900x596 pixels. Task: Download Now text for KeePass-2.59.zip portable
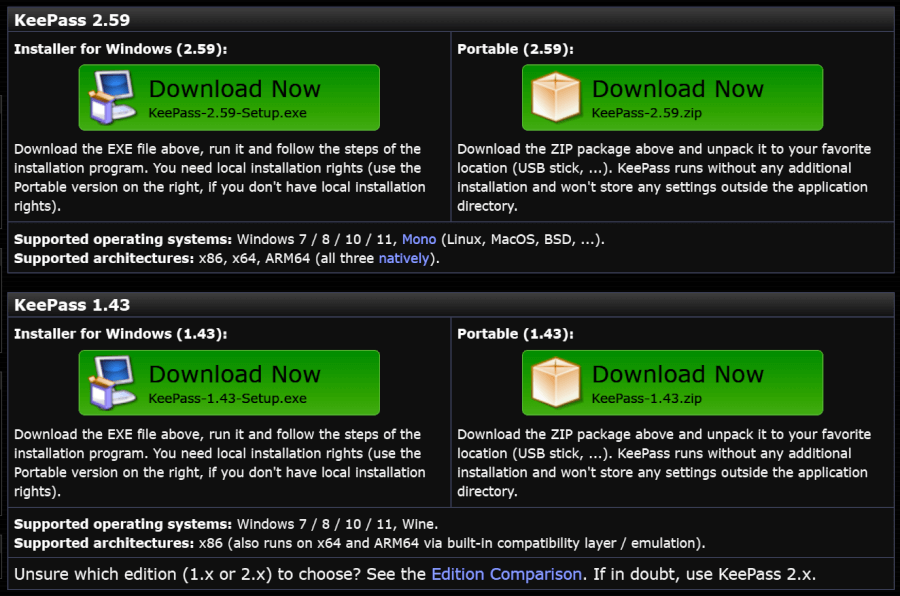pos(678,89)
